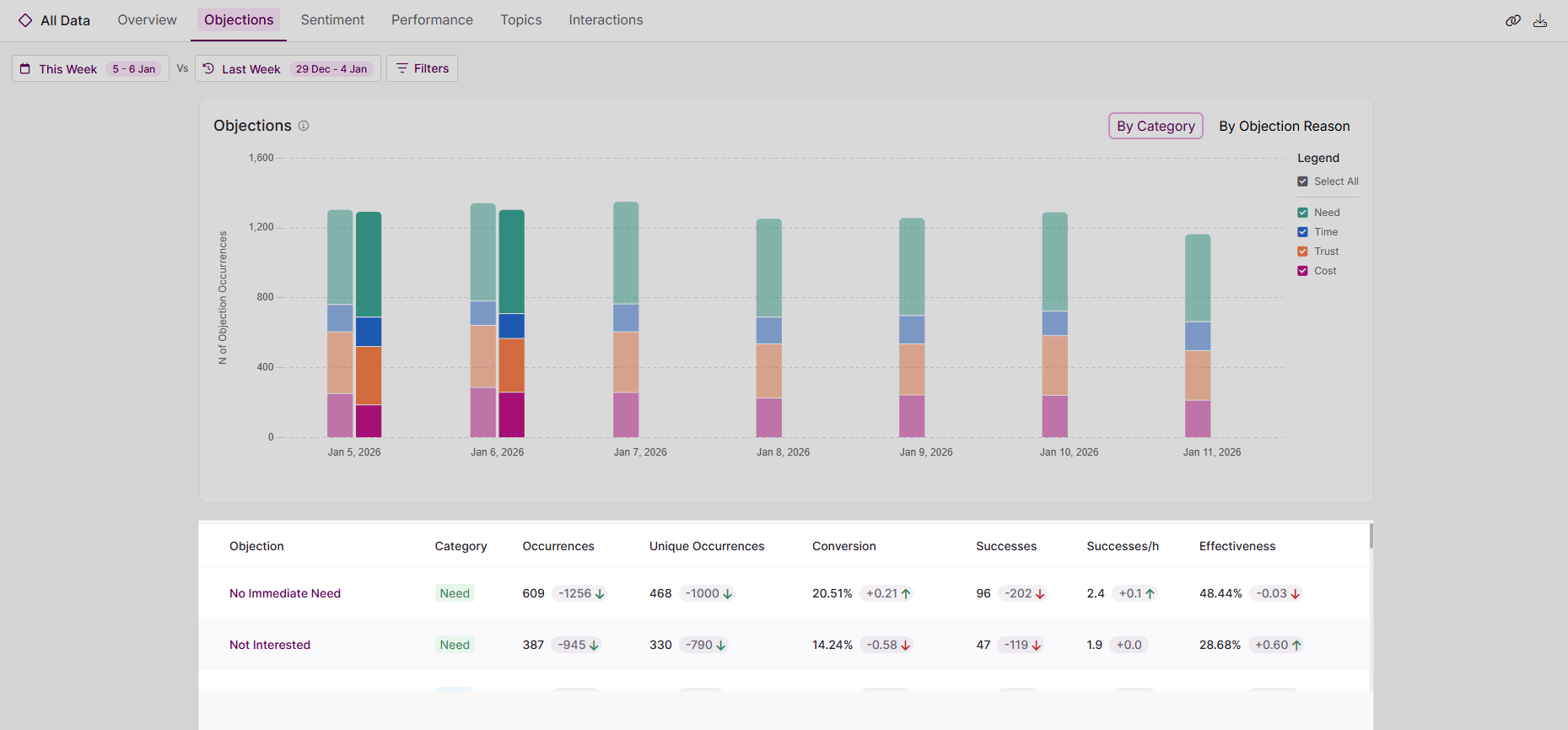Viewport: 1568px width, 730px height.
Task: Click the calendar icon in This Week
Action: (25, 69)
